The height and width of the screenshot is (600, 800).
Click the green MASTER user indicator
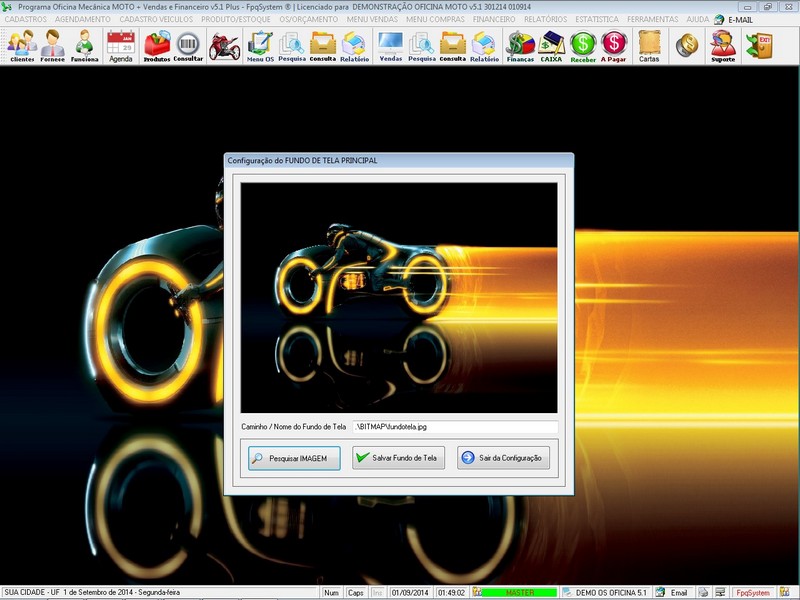519,592
